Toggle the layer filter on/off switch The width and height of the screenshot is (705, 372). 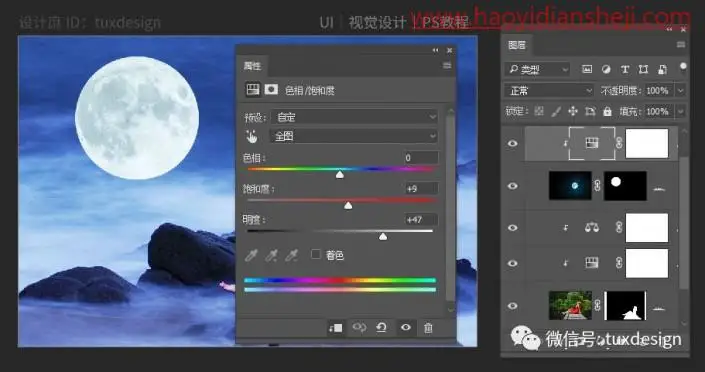(x=683, y=68)
